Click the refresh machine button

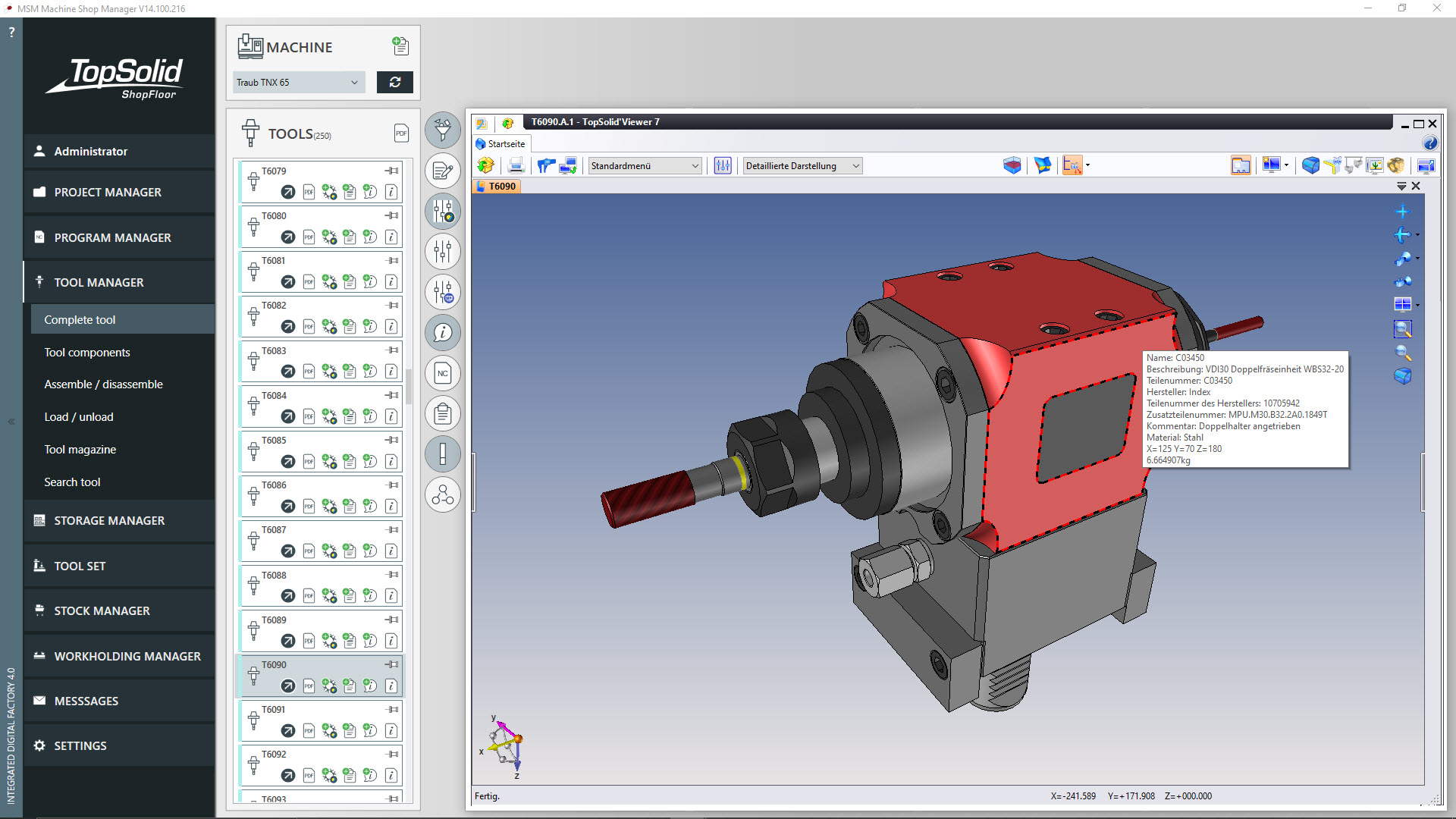coord(394,82)
